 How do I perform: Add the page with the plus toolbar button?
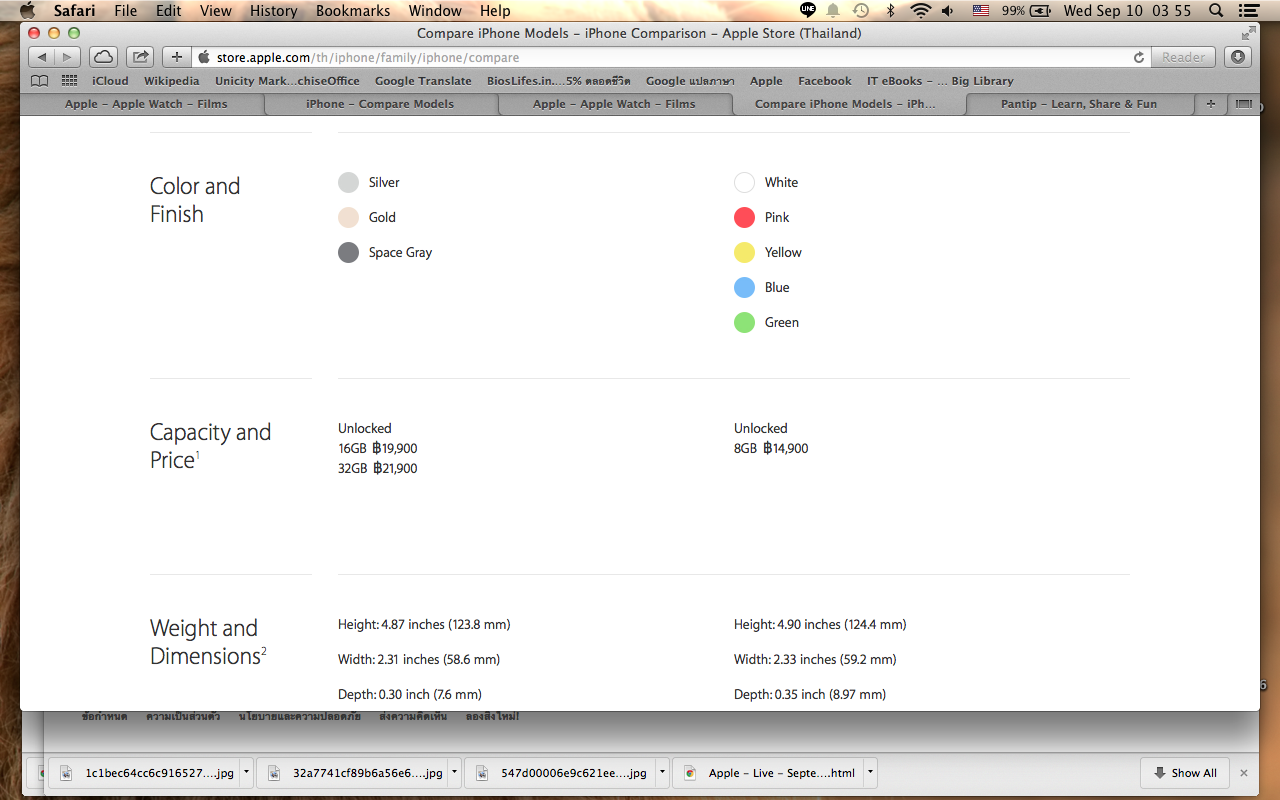point(177,57)
